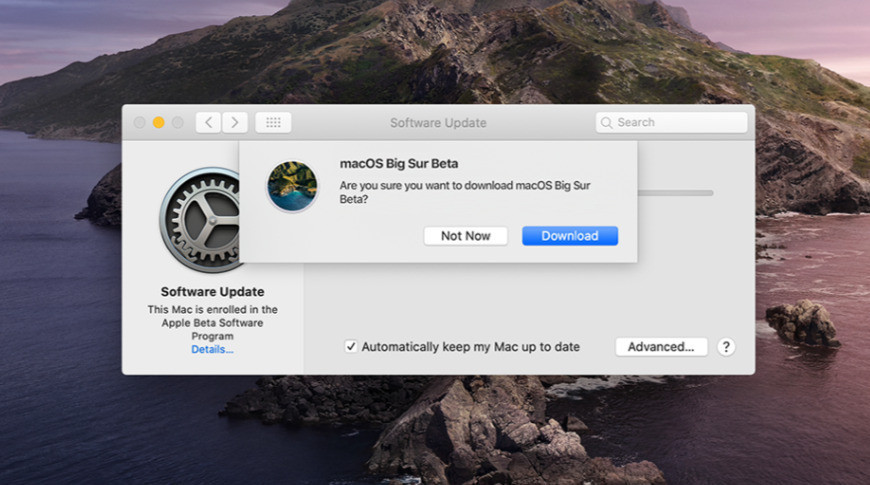Choose Not Now in the dialog
Viewport: 870px width, 485px height.
point(465,236)
